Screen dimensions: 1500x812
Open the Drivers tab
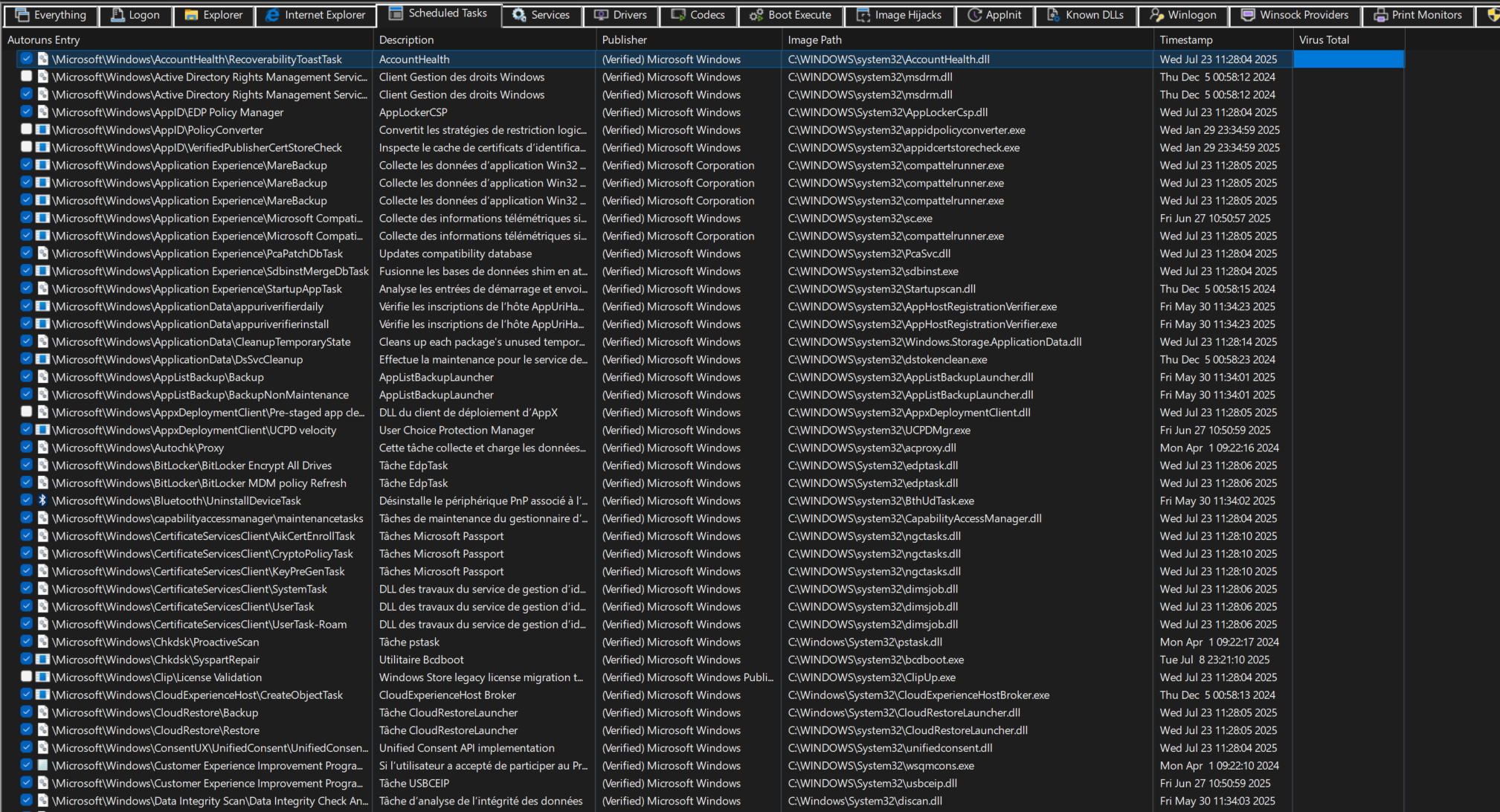point(620,15)
